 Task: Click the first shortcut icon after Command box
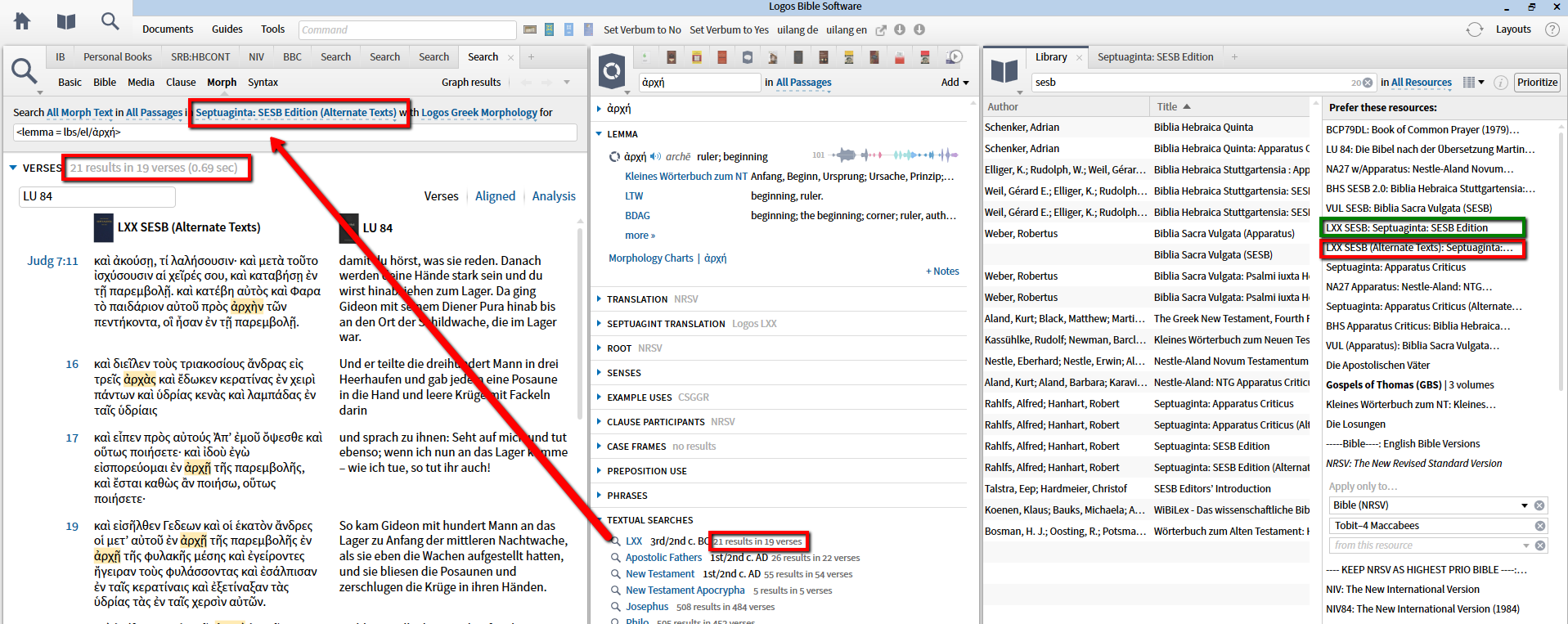click(x=530, y=30)
